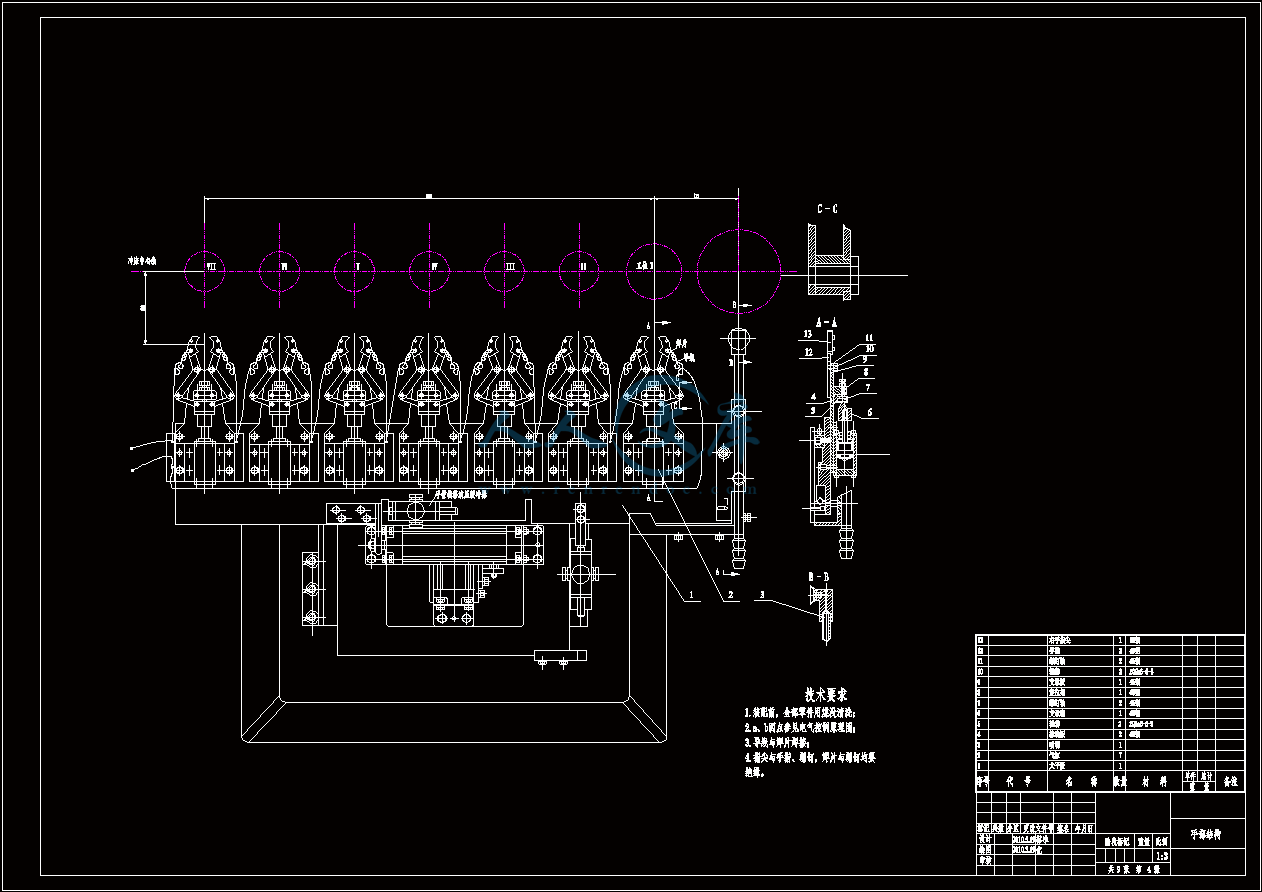This screenshot has width=1262, height=892.
Task: Click the 代号 column header in parts list
Action: (1017, 781)
